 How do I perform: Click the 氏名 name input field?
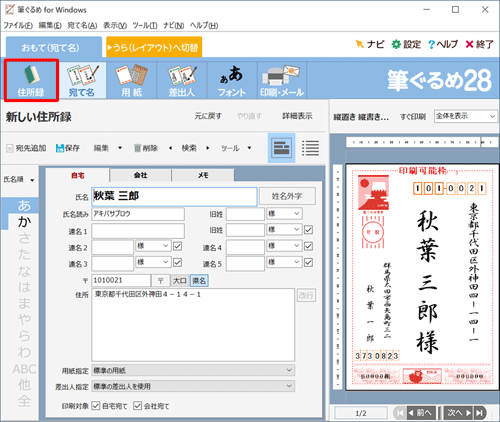[174, 196]
